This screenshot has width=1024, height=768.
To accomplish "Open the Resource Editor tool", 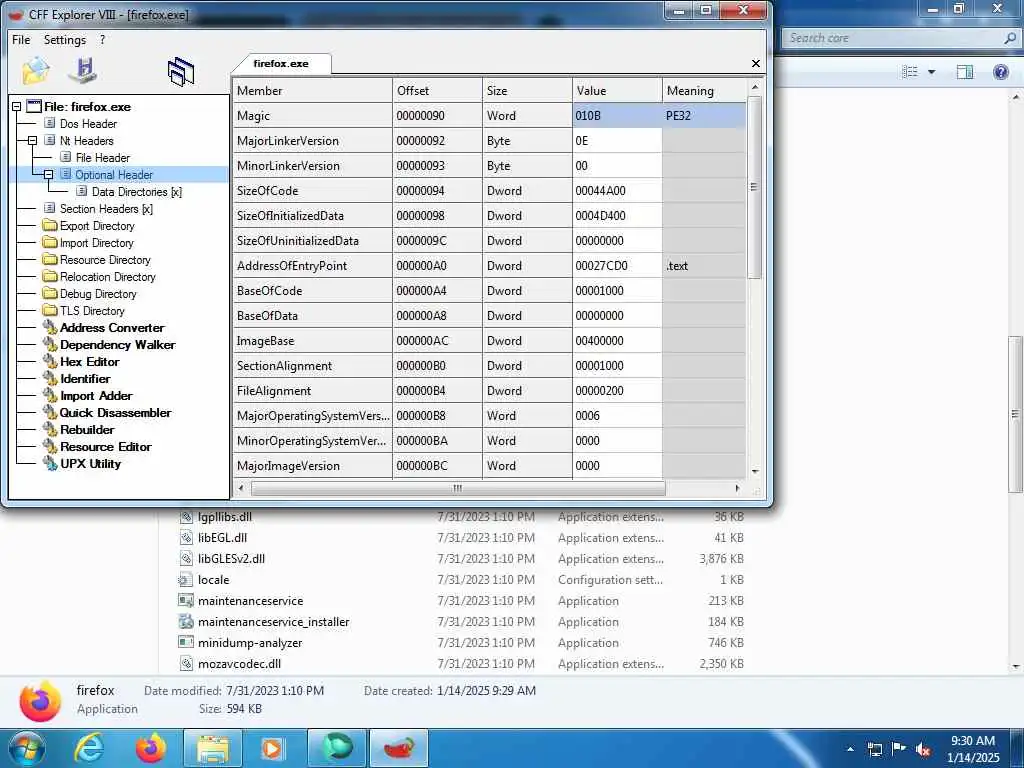I will [105, 447].
